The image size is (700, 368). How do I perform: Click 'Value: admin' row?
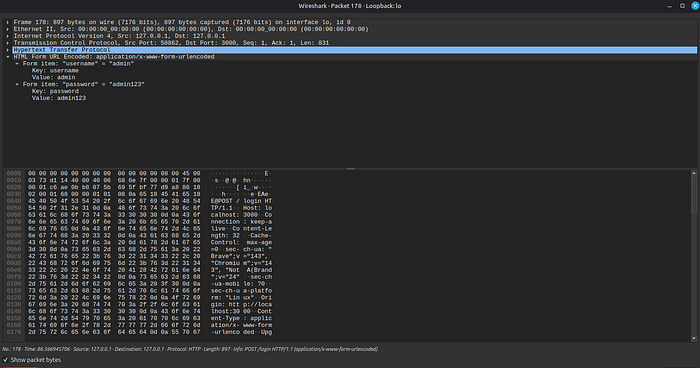click(53, 77)
